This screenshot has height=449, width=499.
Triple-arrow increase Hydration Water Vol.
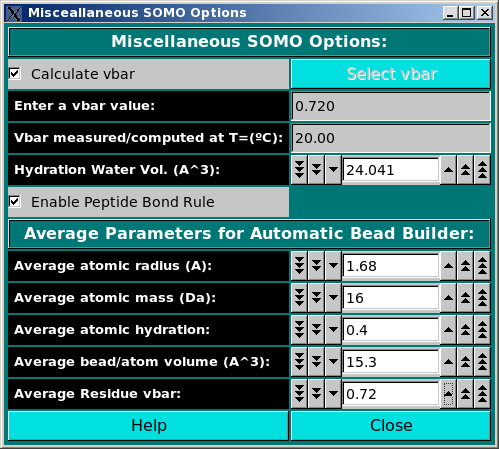[482, 170]
